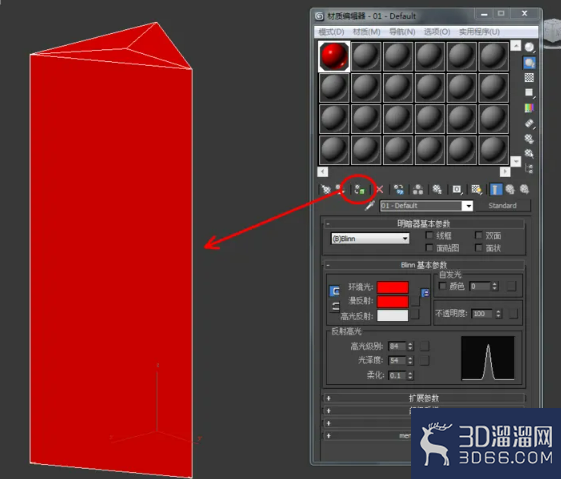This screenshot has width=561, height=479.
Task: Open the Material ID Channel flyout
Action: [457, 189]
